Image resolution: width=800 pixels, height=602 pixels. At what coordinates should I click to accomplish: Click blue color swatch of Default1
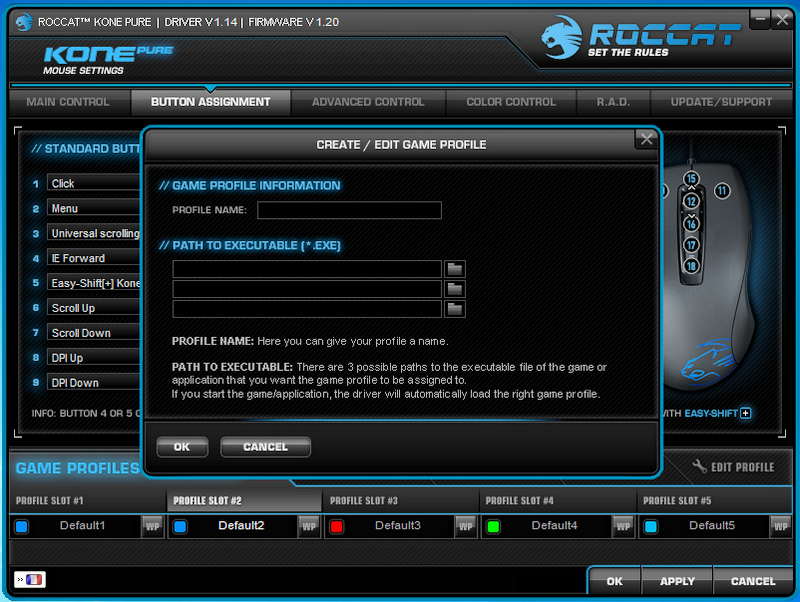click(x=21, y=526)
